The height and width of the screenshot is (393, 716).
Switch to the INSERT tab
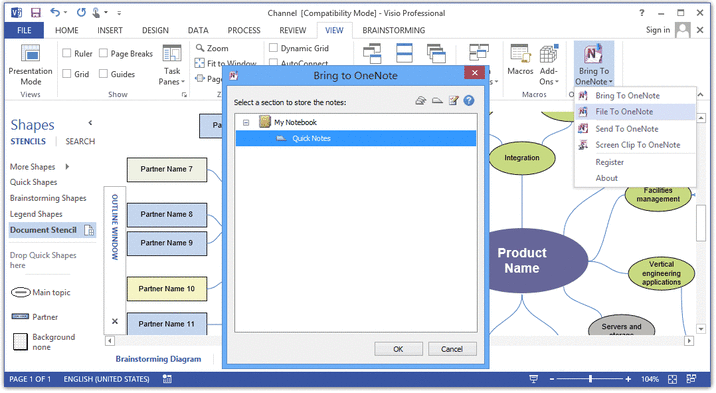[x=110, y=30]
